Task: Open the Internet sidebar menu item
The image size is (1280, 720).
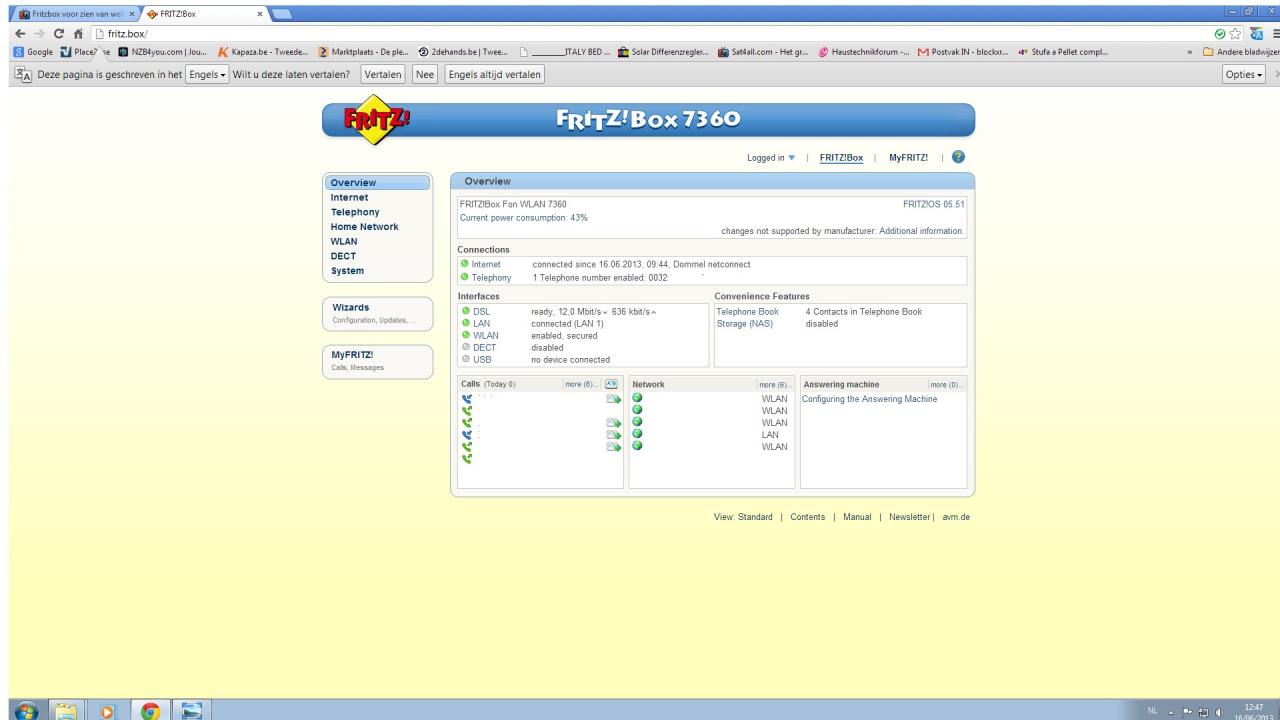Action: tap(350, 197)
